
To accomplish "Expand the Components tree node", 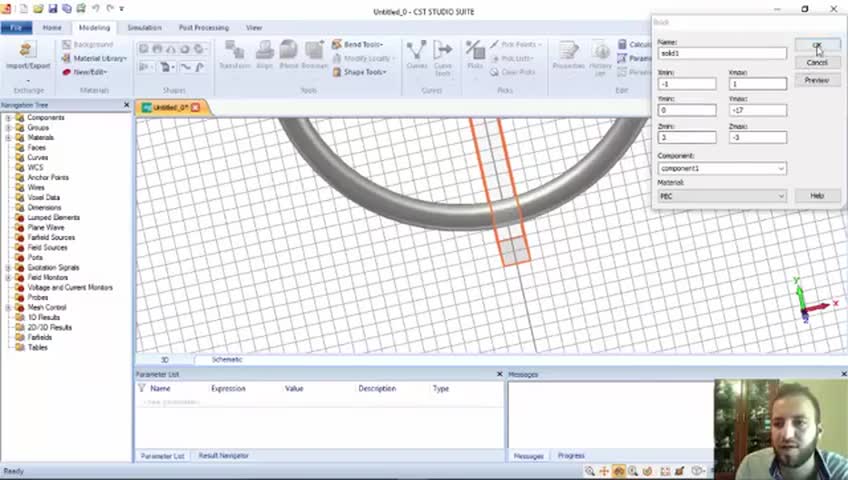I will click(x=8, y=117).
